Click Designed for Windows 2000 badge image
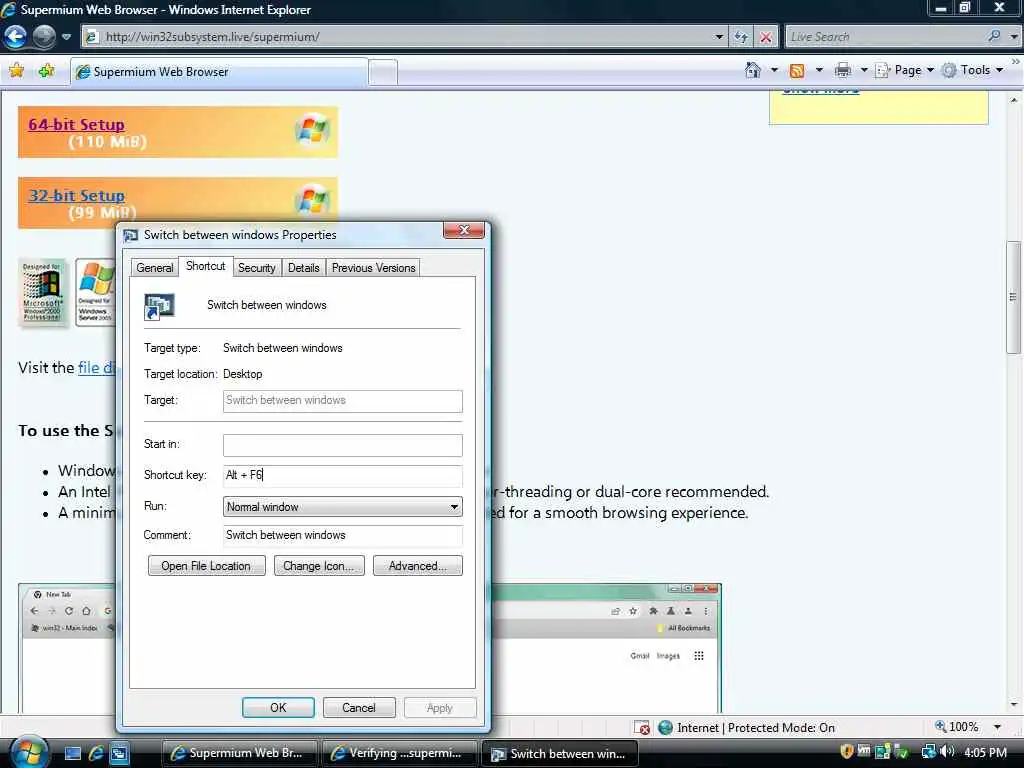1024x768 pixels. click(x=42, y=292)
